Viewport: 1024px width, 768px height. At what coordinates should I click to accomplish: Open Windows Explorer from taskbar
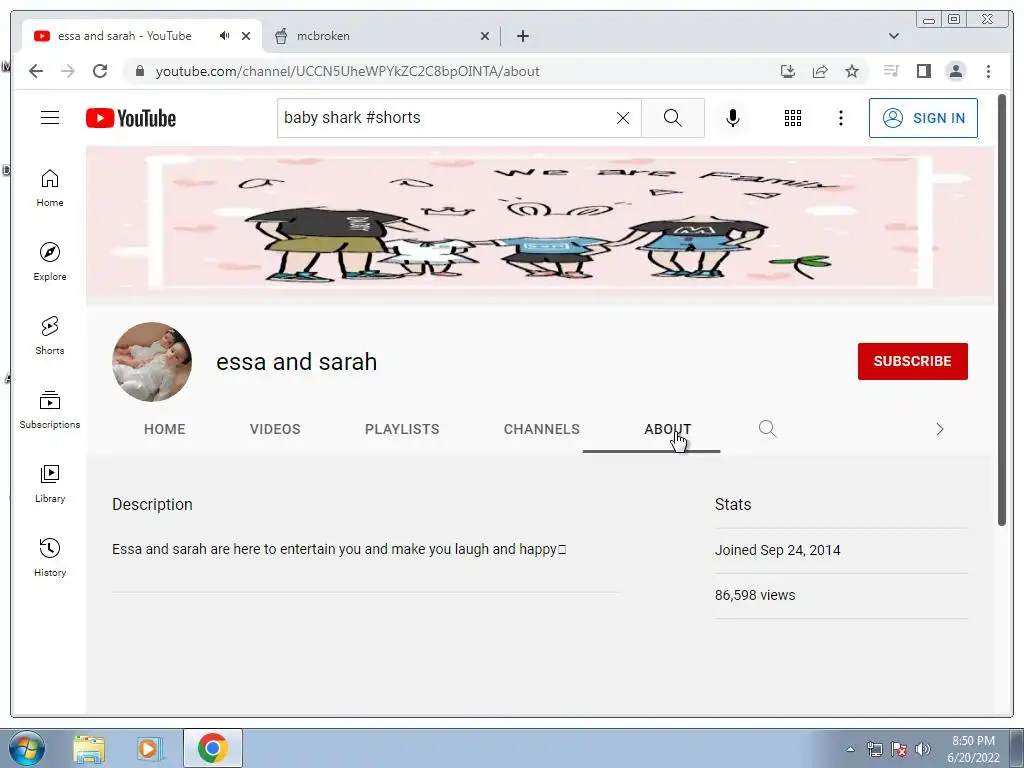click(x=89, y=748)
